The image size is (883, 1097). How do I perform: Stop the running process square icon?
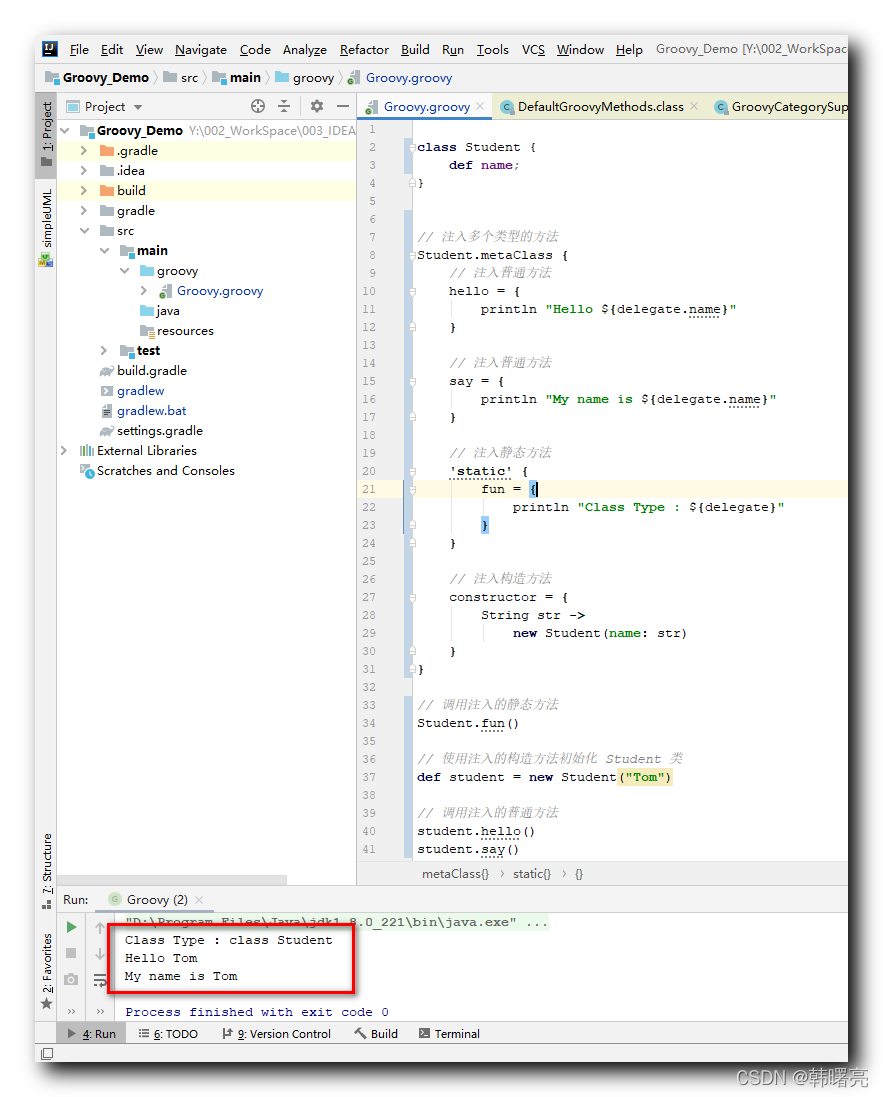(x=71, y=953)
